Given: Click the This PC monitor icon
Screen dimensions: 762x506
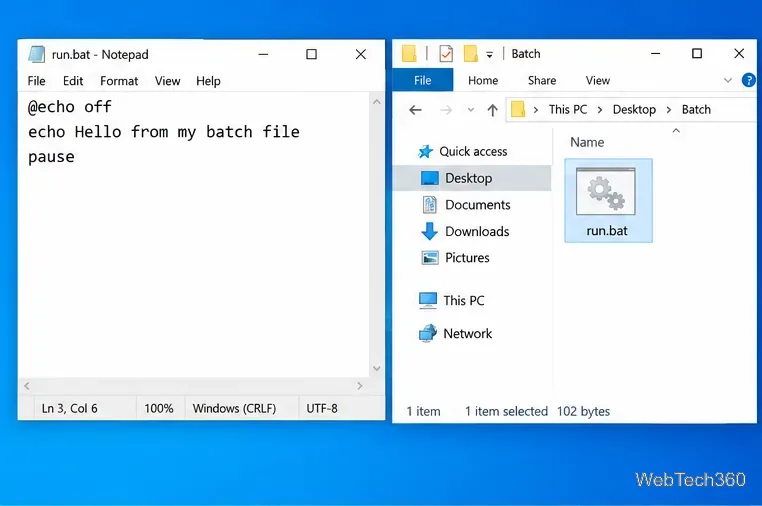Looking at the screenshot, I should click(x=428, y=301).
